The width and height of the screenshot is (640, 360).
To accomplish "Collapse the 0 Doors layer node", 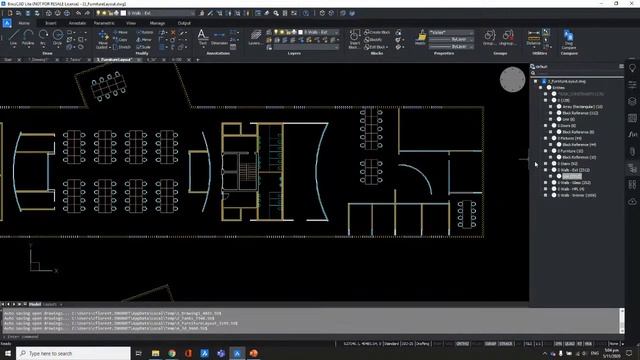I will coord(545,126).
